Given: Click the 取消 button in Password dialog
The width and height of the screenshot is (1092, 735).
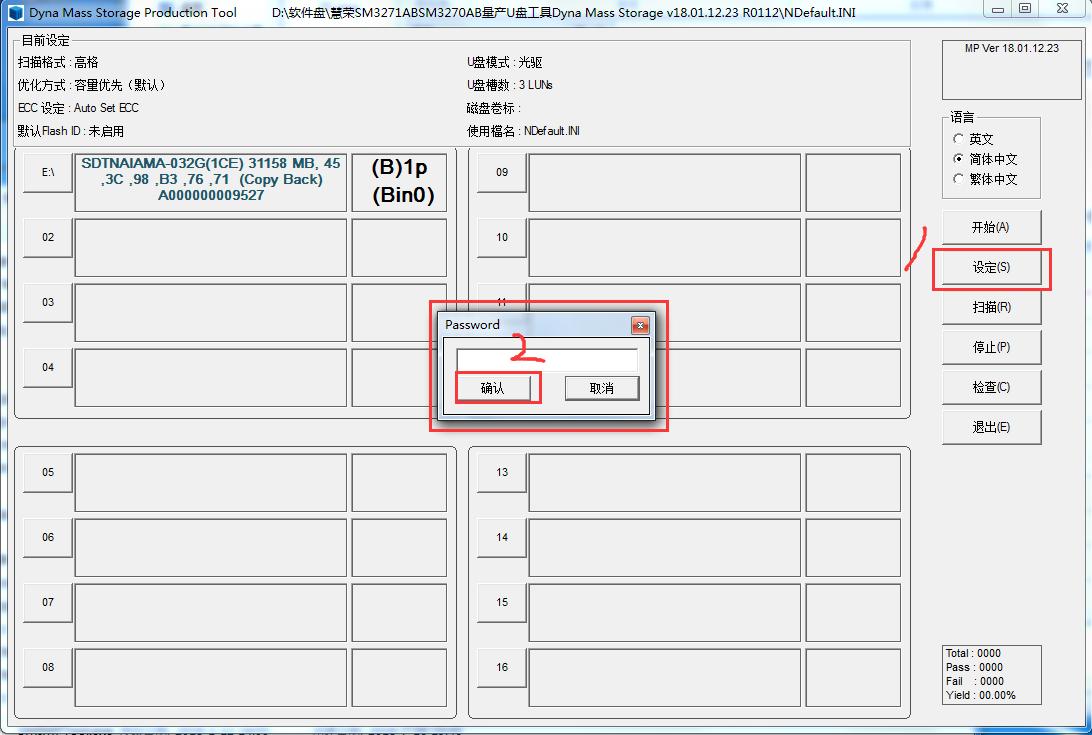Looking at the screenshot, I should coord(602,388).
